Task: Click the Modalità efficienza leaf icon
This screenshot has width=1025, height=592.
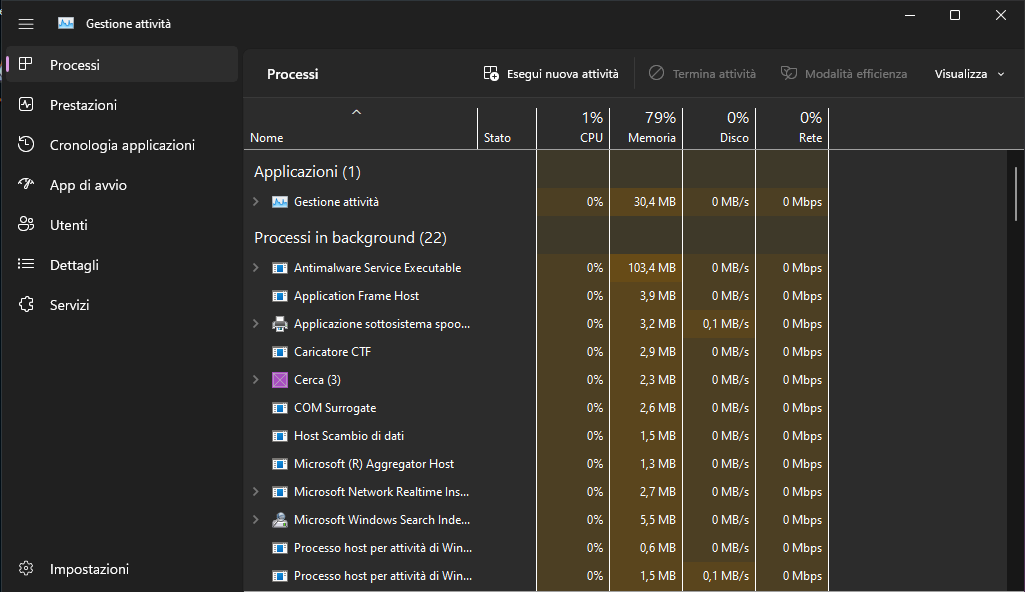Action: (x=789, y=73)
